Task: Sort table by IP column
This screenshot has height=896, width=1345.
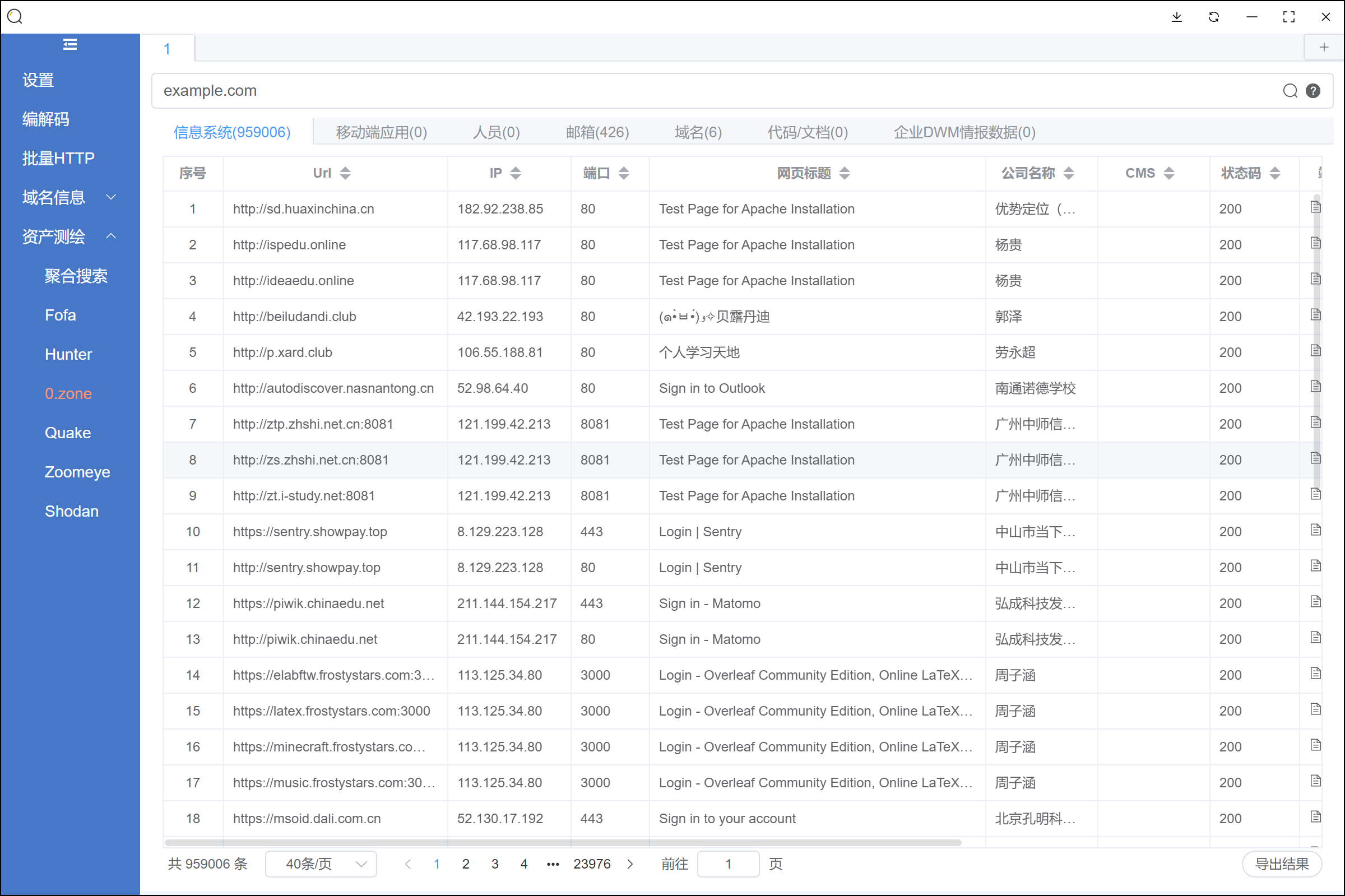Action: tap(516, 173)
